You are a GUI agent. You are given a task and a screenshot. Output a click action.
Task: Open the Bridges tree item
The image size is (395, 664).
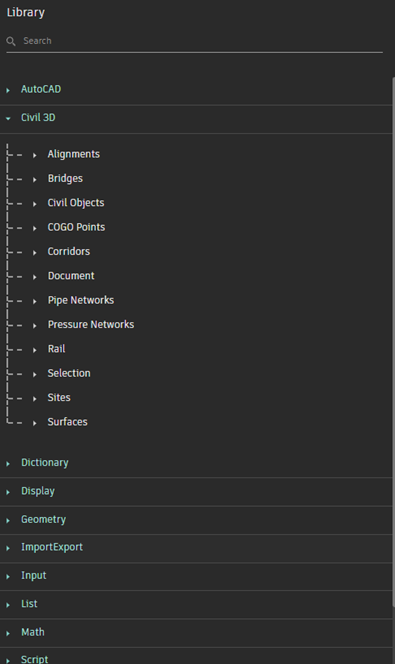pos(65,179)
